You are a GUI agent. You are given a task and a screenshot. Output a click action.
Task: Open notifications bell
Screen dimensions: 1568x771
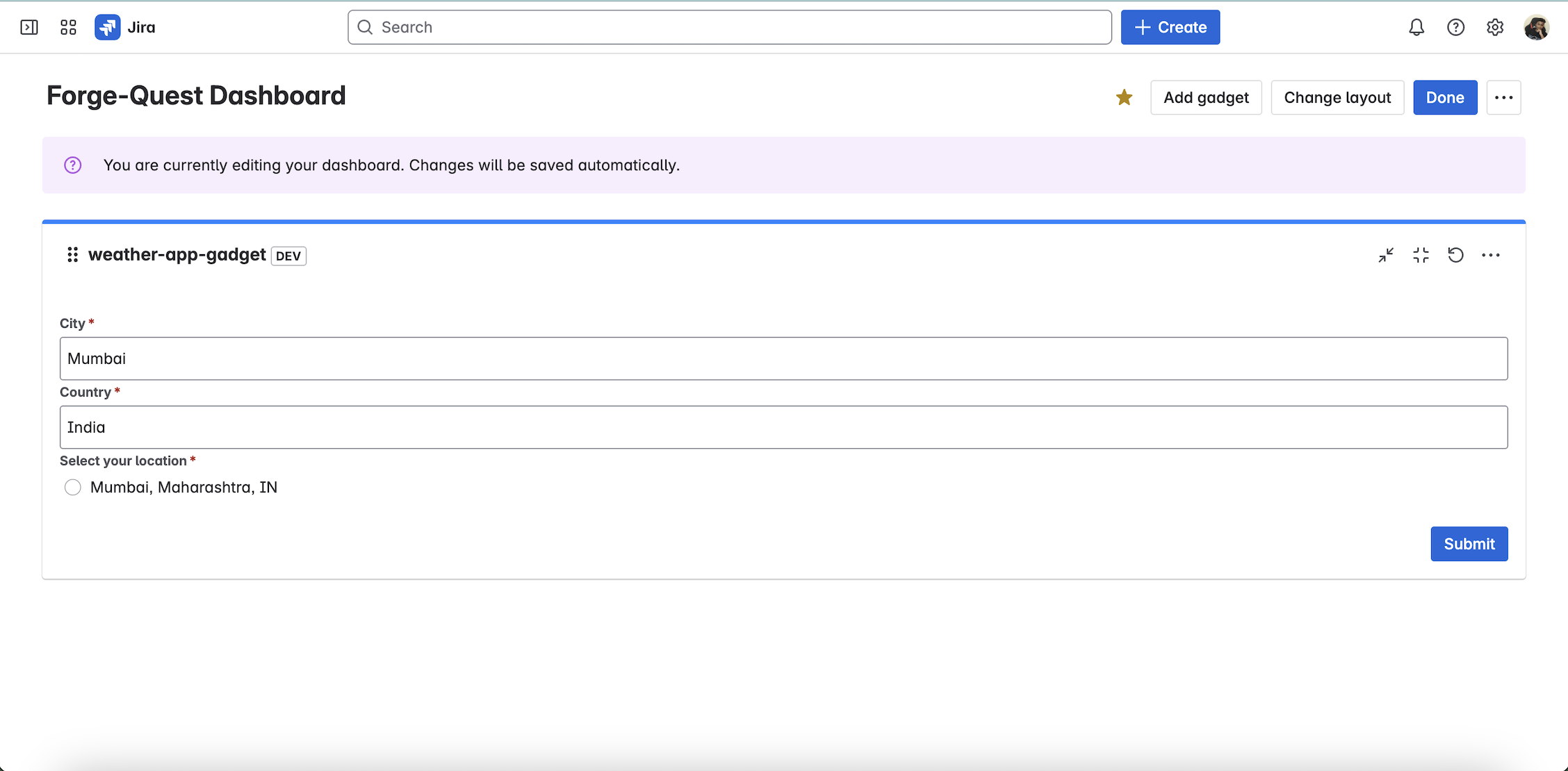(1416, 27)
